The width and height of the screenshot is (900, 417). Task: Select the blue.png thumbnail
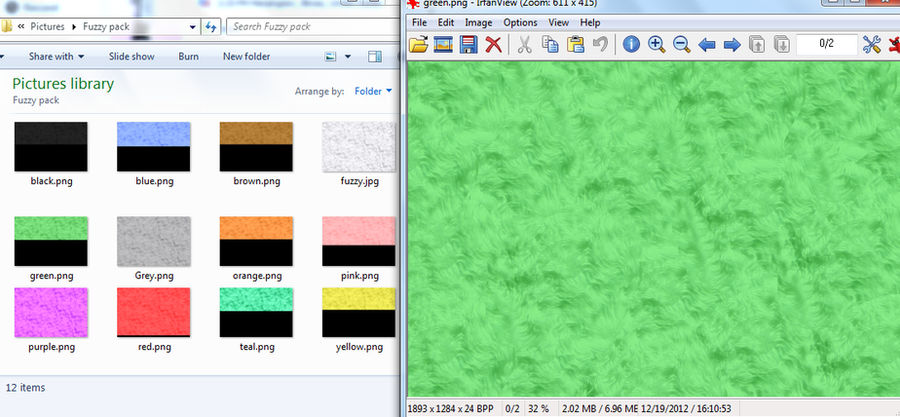(x=153, y=146)
